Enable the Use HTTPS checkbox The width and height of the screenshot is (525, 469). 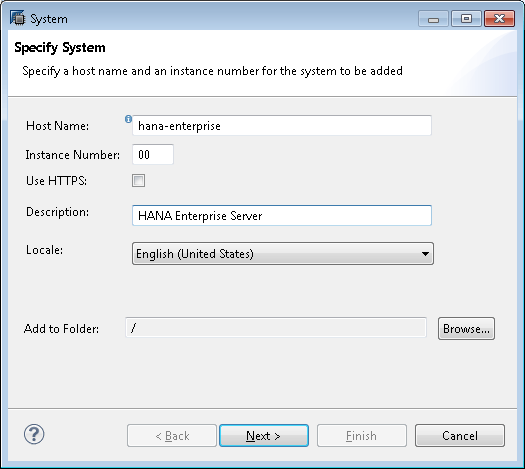tap(138, 181)
